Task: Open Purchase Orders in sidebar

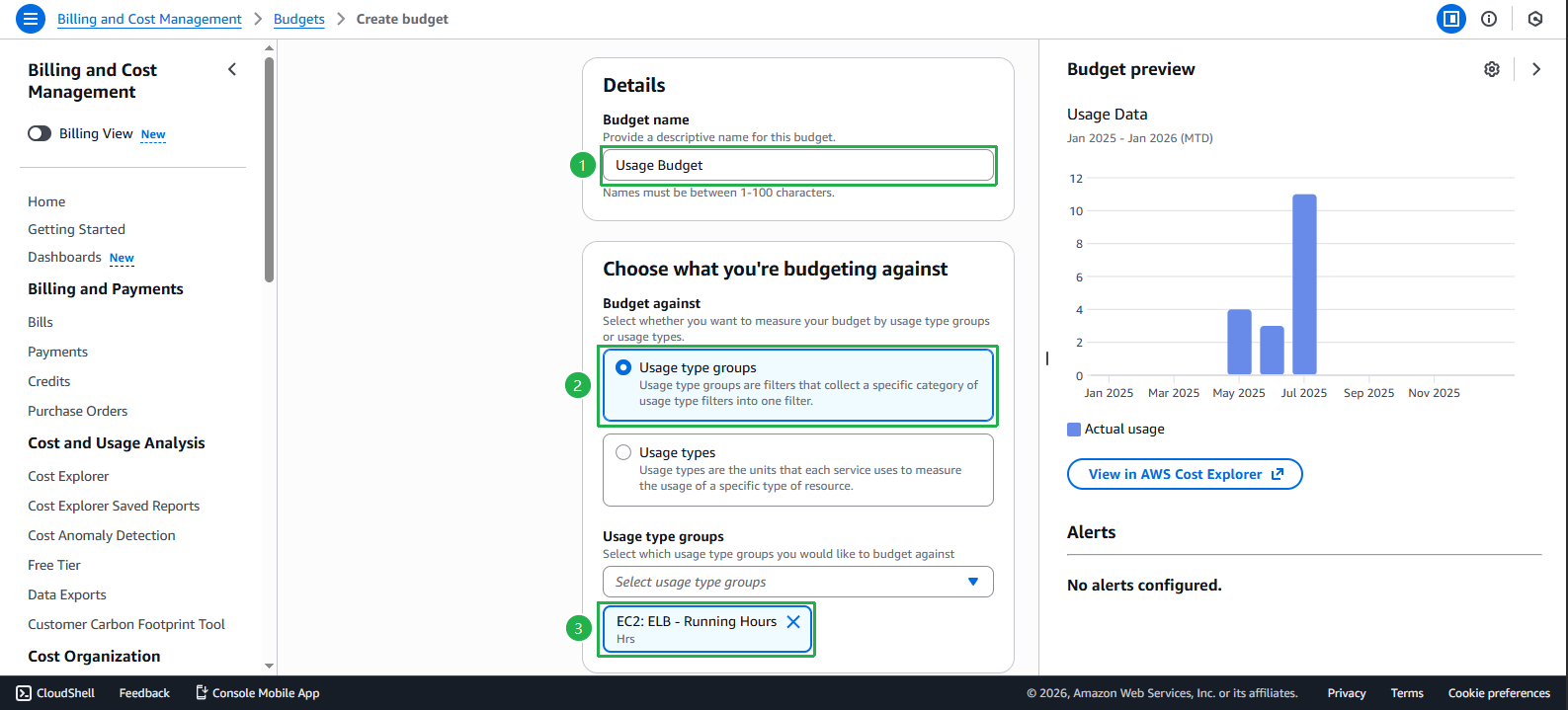Action: (77, 411)
